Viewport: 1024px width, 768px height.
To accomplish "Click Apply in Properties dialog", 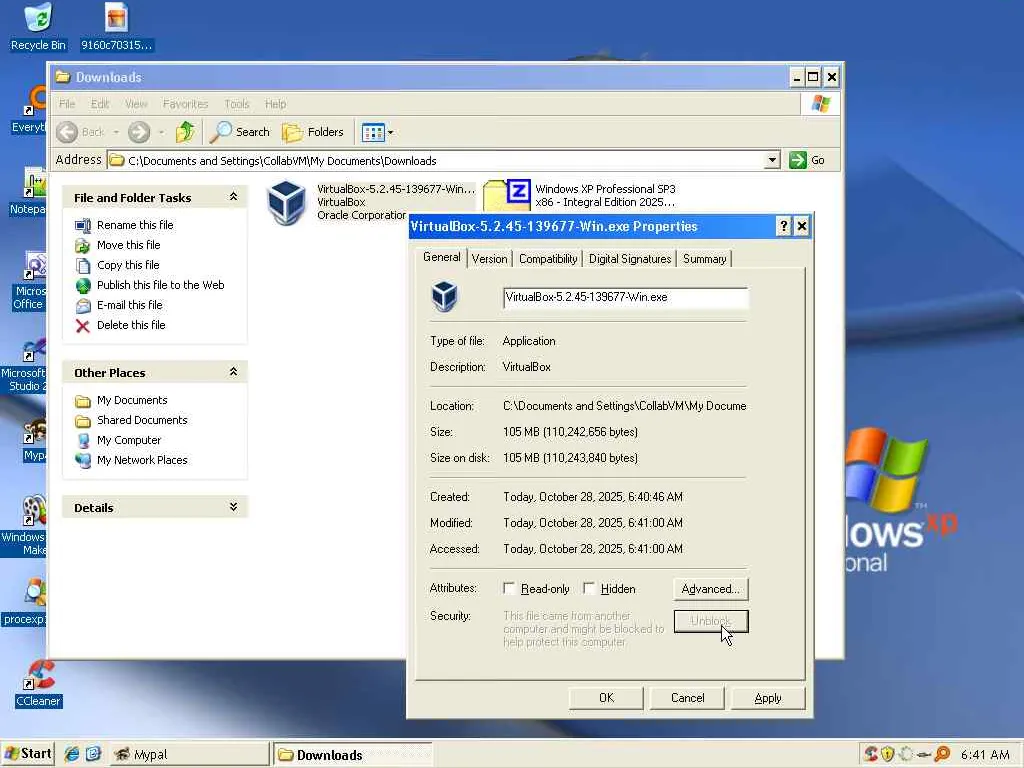I will click(x=768, y=698).
